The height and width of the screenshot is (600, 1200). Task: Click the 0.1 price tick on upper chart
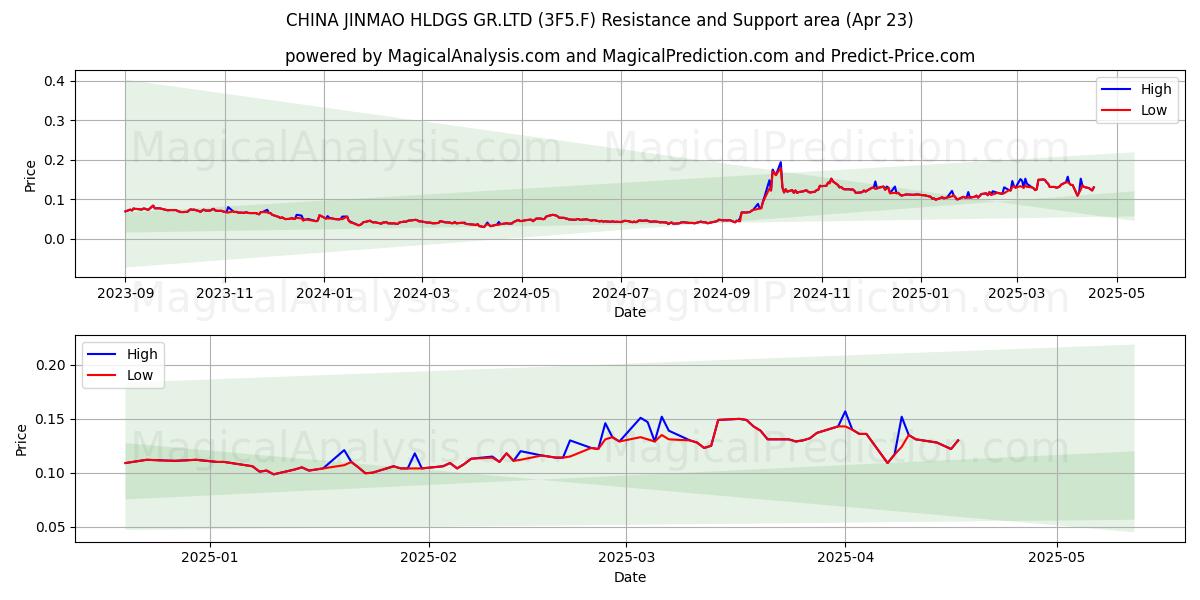pyautogui.click(x=54, y=200)
